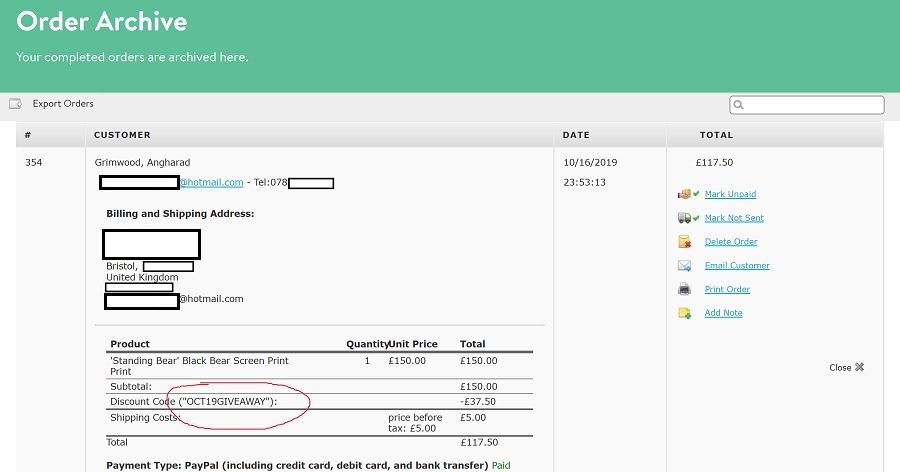Click the Email Customer envelope icon
900x472 pixels.
coord(684,265)
